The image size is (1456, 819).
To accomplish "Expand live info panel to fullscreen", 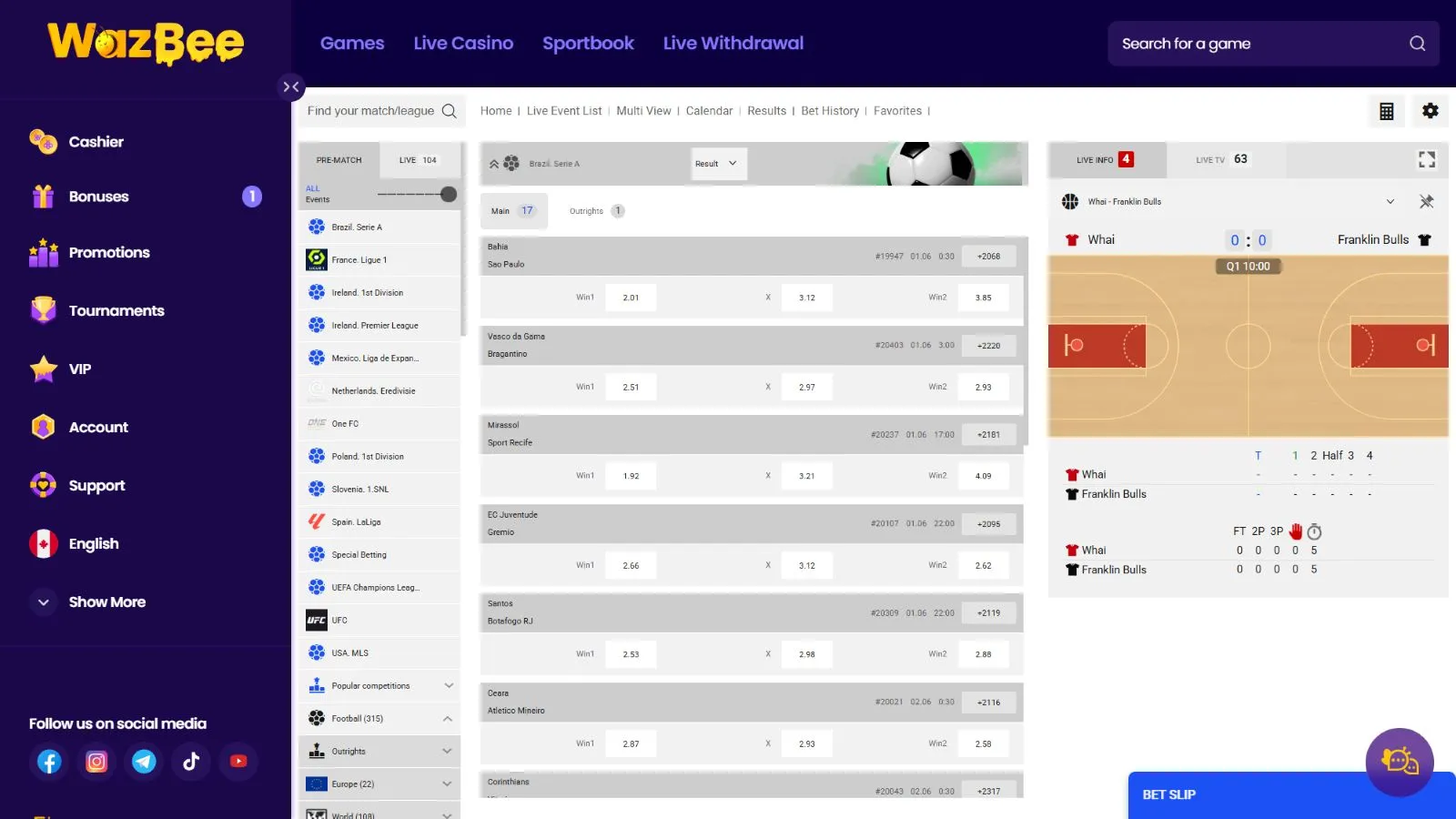I will 1426,160.
